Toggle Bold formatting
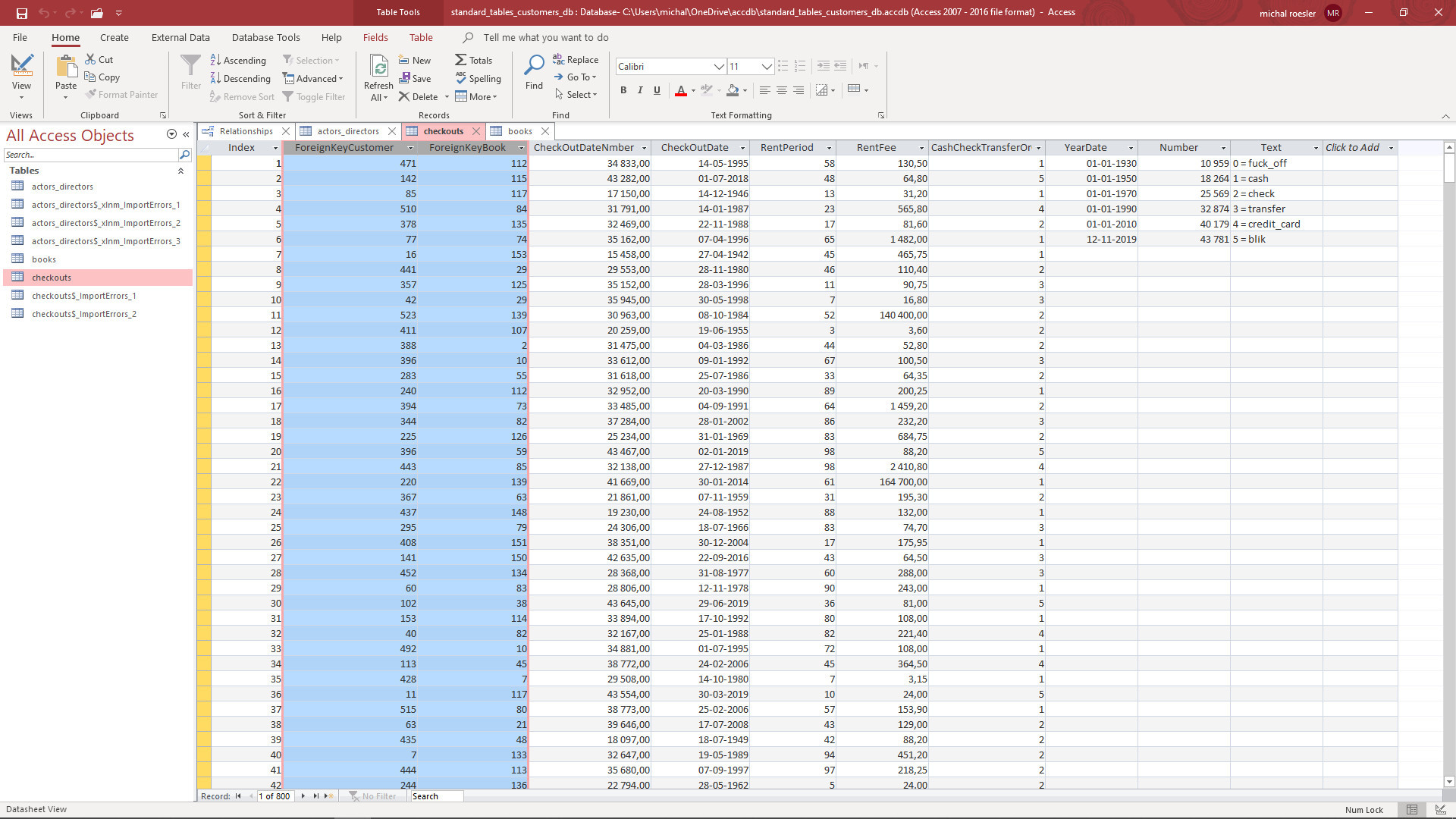This screenshot has height=819, width=1456. pos(623,90)
